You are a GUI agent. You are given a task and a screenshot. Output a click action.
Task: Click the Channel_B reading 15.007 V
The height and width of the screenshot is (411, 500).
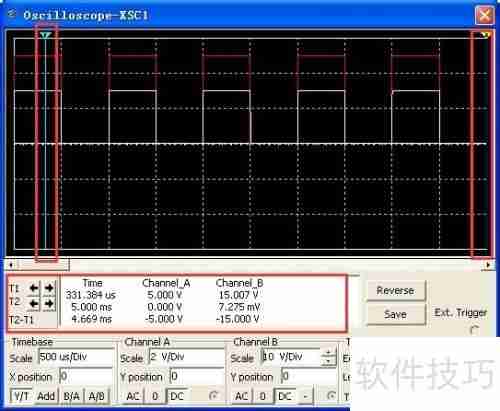(239, 295)
